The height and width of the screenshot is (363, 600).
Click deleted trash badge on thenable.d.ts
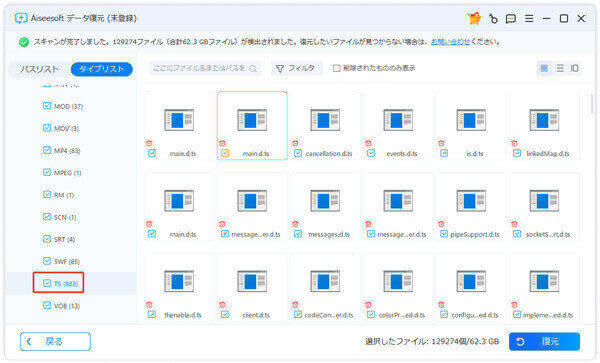(149, 304)
